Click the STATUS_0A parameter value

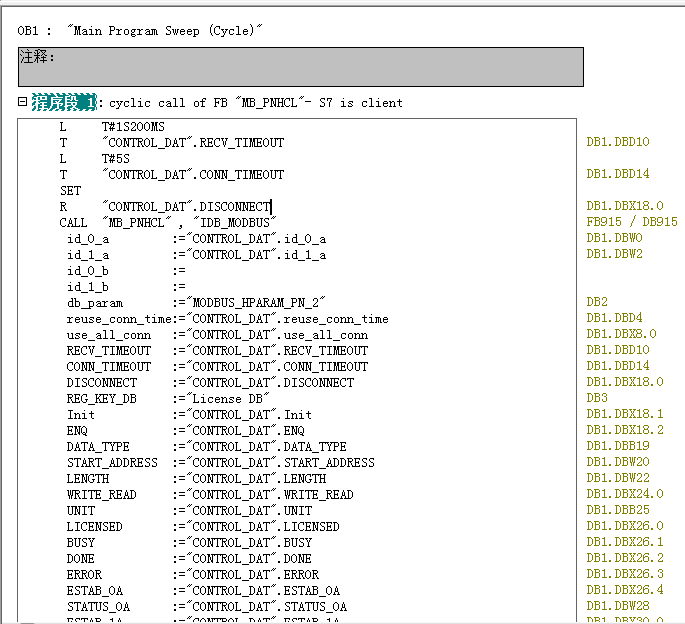click(267, 607)
